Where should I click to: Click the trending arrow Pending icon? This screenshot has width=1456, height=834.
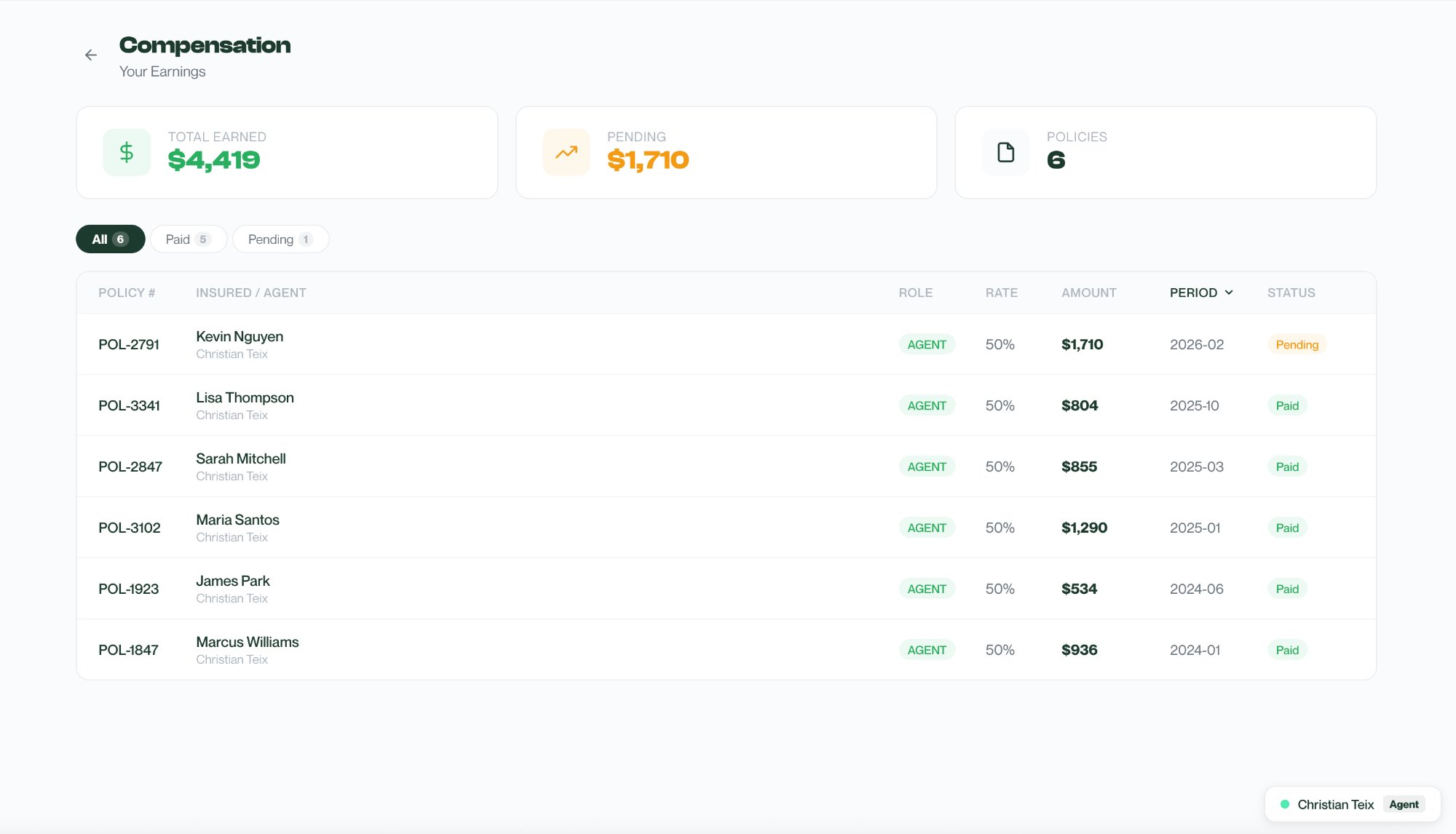(x=566, y=152)
